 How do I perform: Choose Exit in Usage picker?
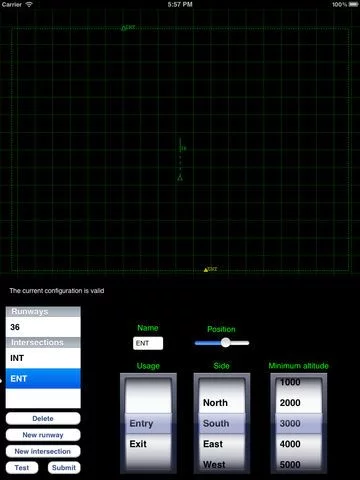[x=148, y=444]
